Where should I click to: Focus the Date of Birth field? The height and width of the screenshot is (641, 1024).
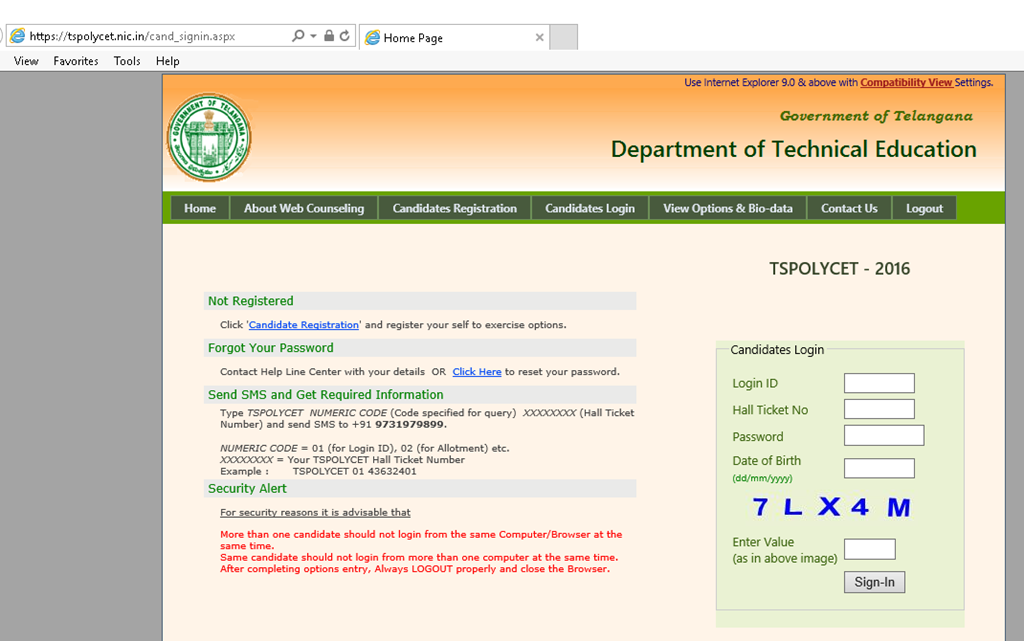pyautogui.click(x=879, y=468)
